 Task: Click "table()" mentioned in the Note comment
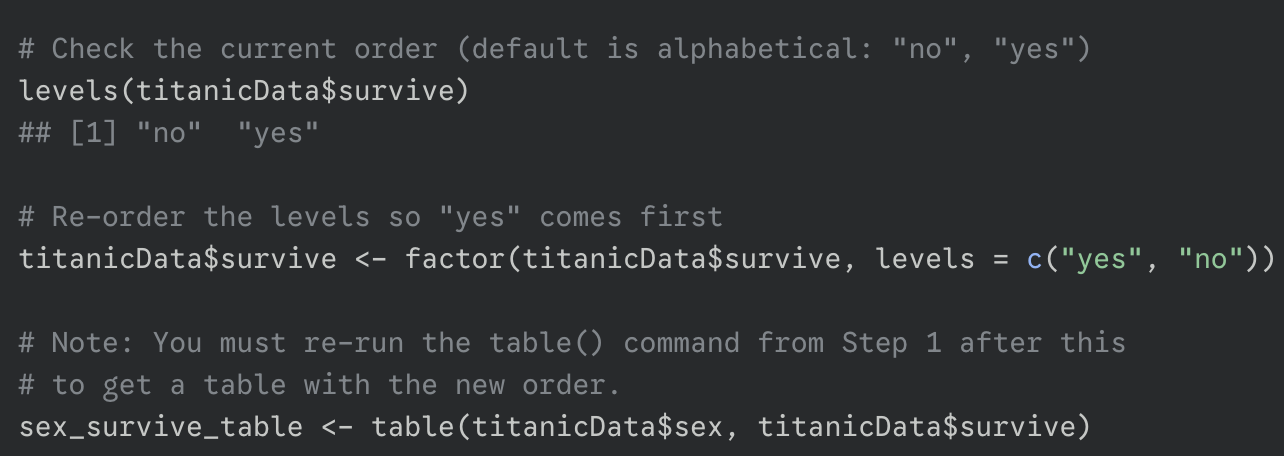[x=548, y=343]
